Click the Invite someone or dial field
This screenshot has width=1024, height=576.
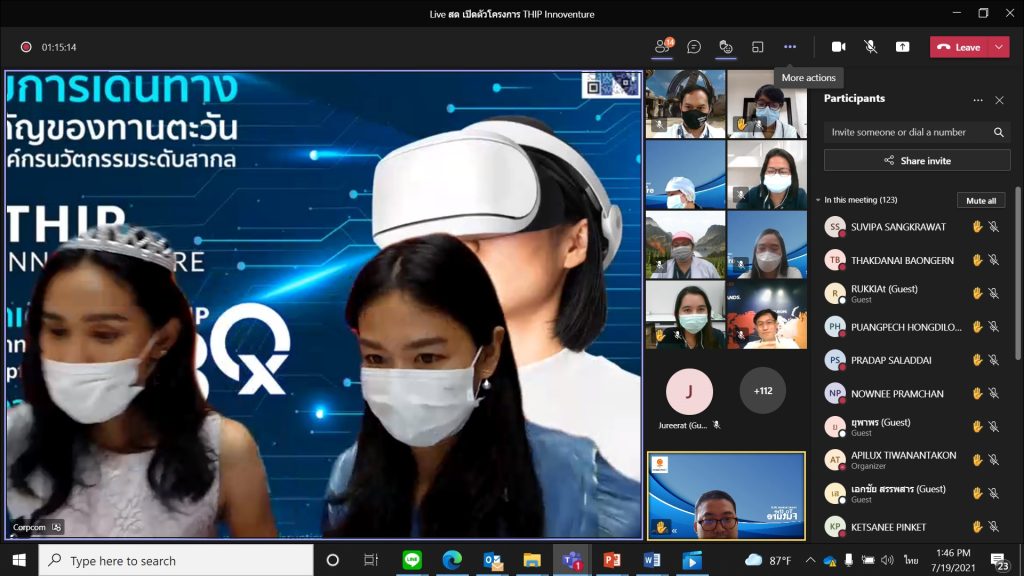click(905, 132)
